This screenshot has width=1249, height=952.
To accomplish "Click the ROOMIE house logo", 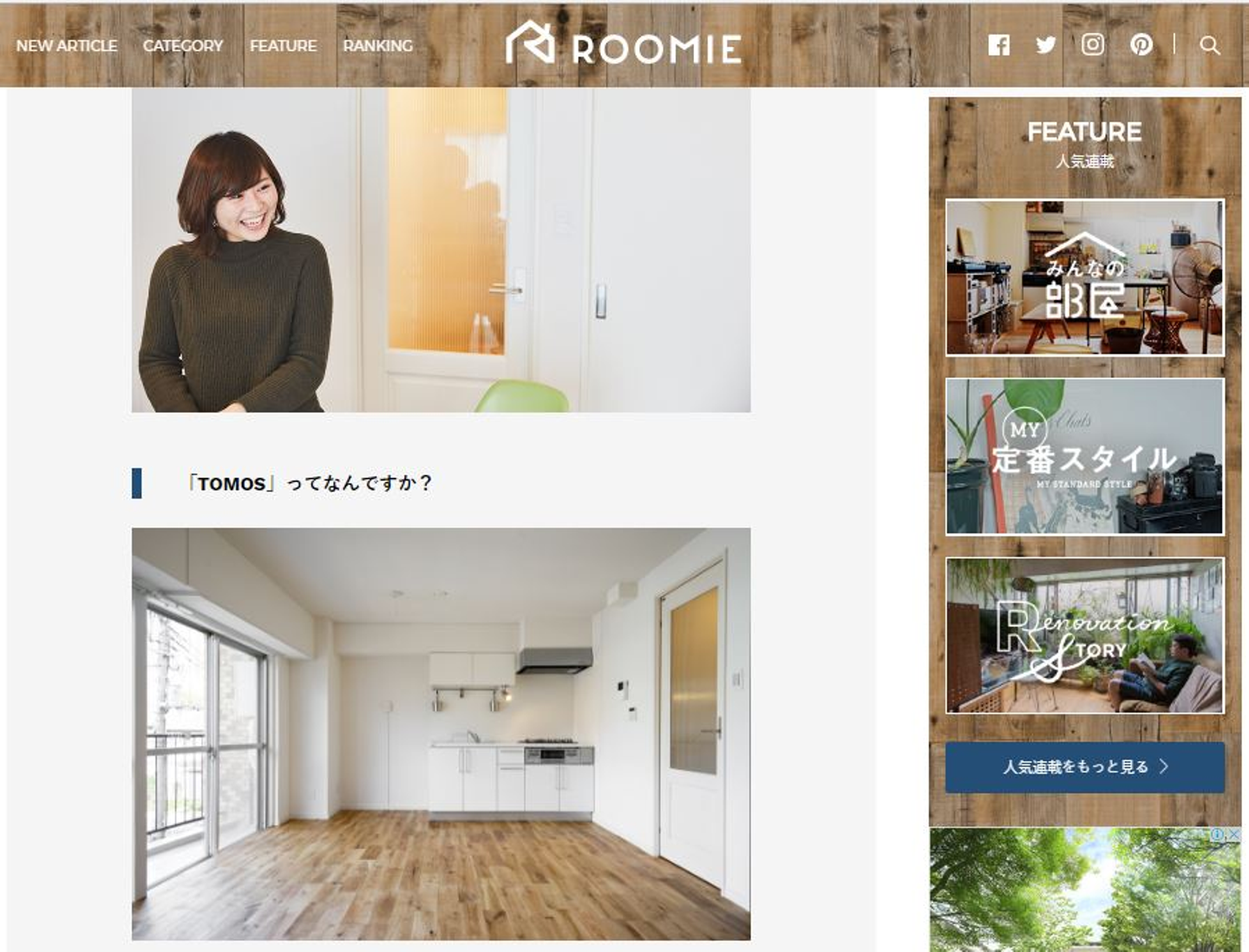I will pyautogui.click(x=624, y=43).
